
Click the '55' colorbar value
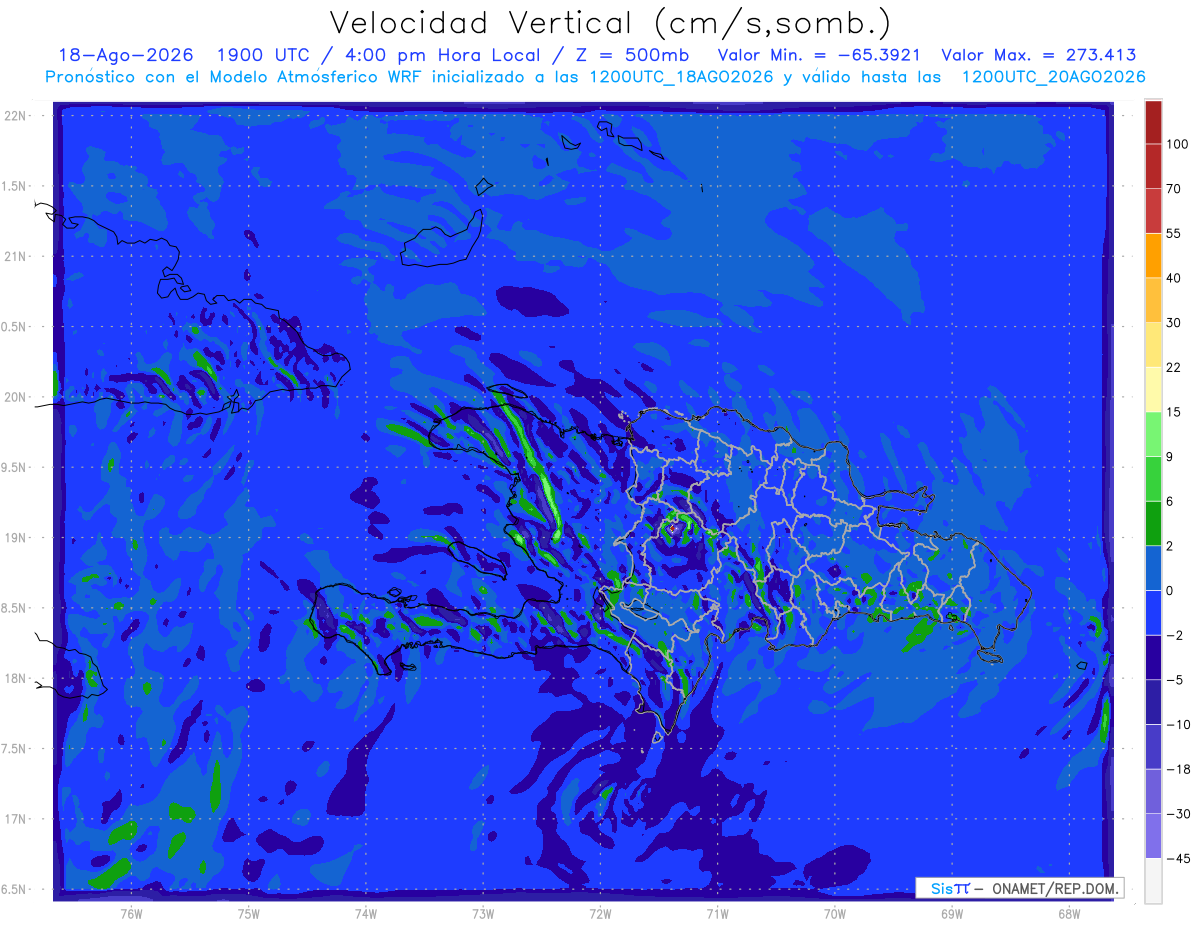1174,233
